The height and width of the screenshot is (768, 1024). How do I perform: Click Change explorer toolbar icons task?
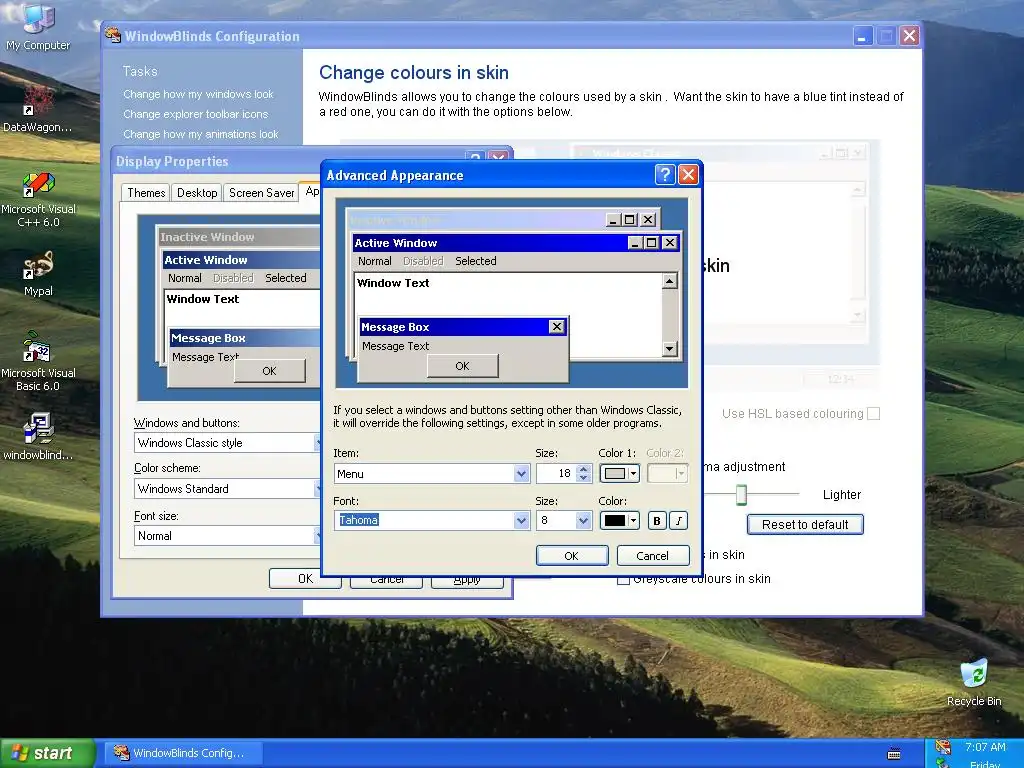195,114
